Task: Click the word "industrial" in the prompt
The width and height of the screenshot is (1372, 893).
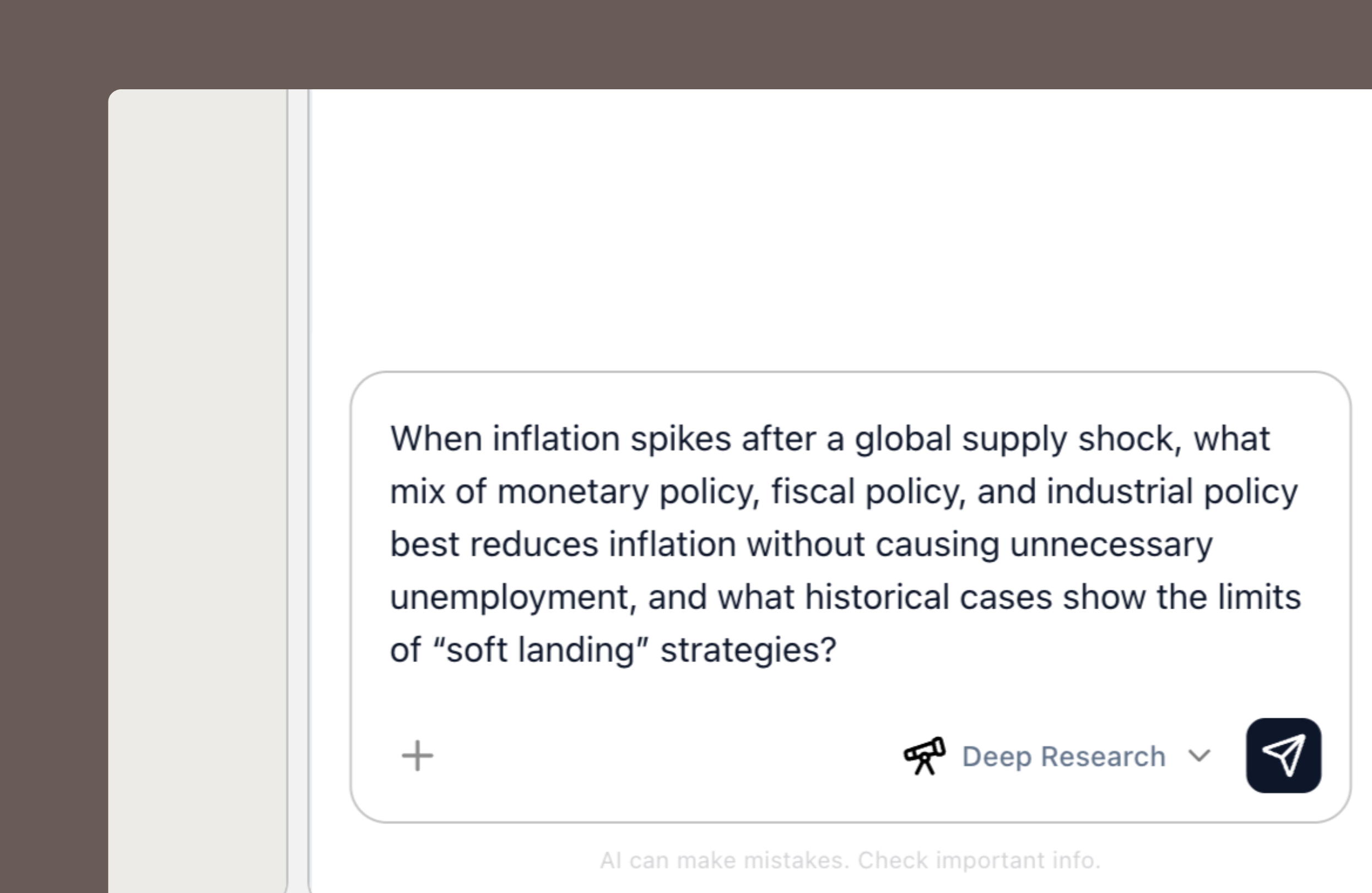Action: [1120, 492]
